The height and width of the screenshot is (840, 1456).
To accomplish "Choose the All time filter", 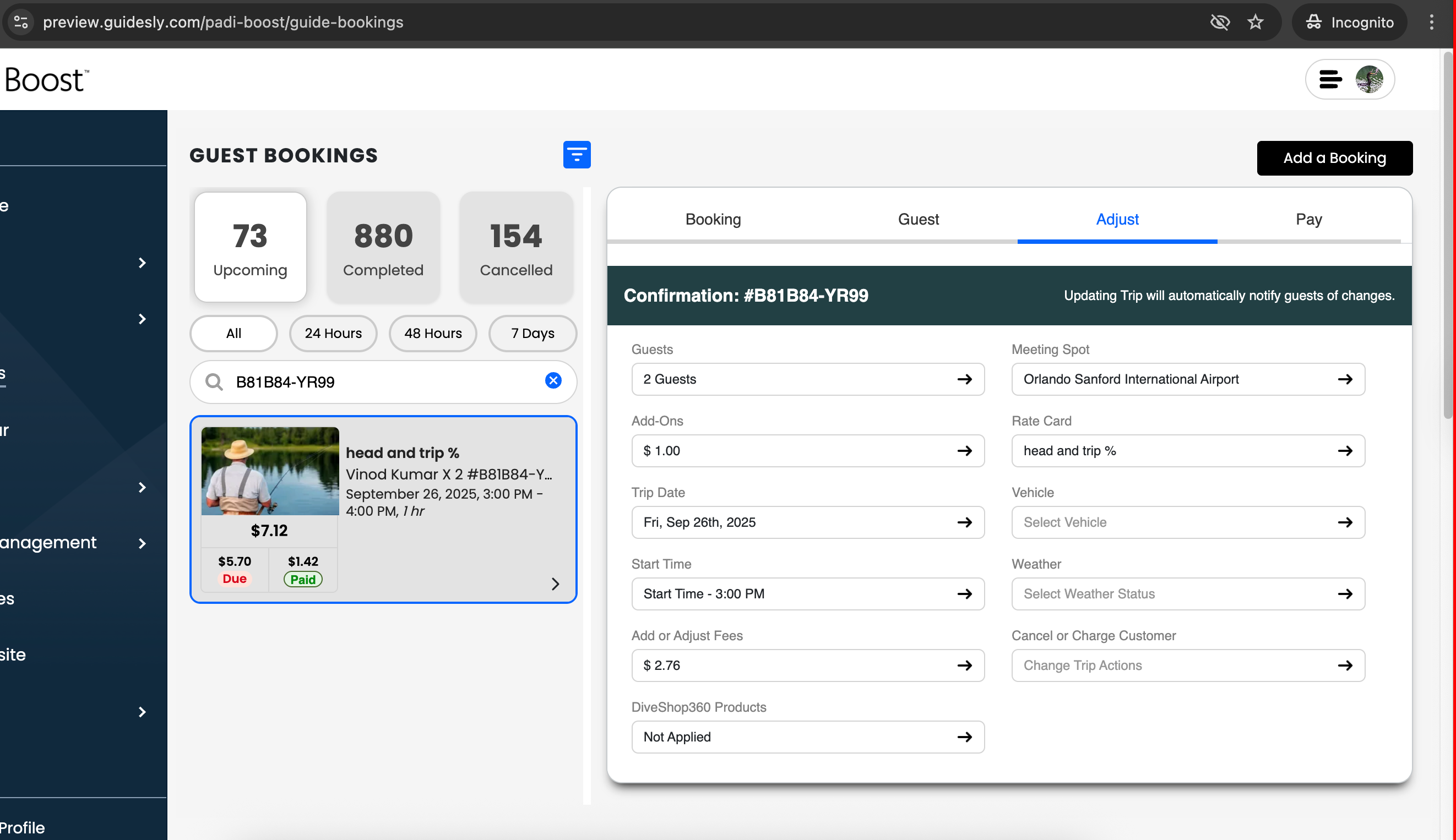I will [x=233, y=334].
